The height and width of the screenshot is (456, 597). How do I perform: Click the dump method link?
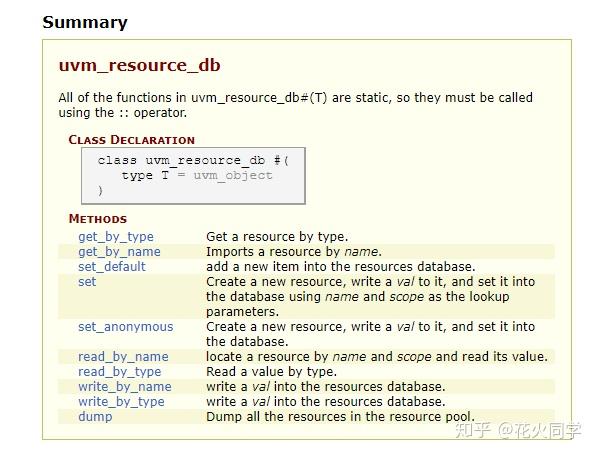tap(95, 416)
